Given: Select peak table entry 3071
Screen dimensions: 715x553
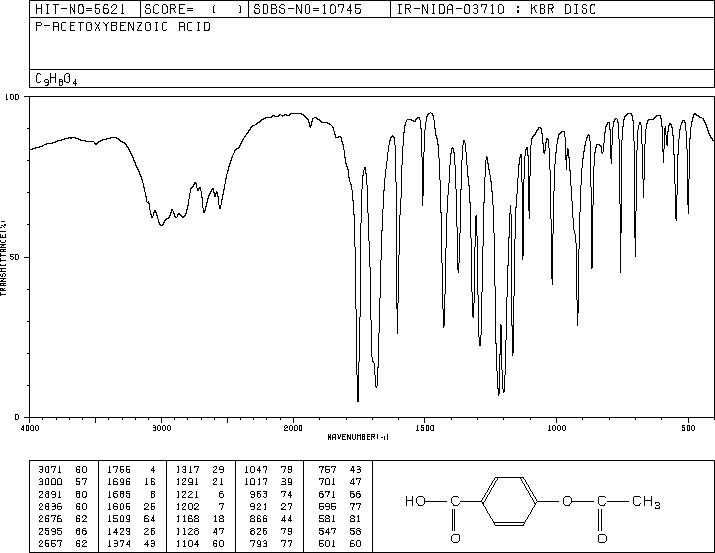Looking at the screenshot, I should click(50, 469).
